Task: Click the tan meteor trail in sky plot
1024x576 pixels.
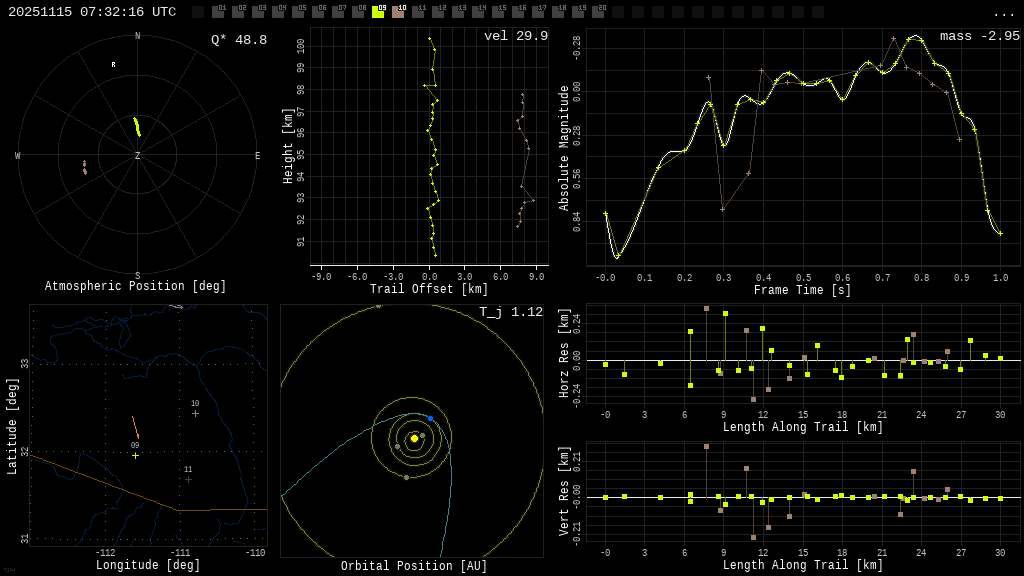Action: point(84,167)
